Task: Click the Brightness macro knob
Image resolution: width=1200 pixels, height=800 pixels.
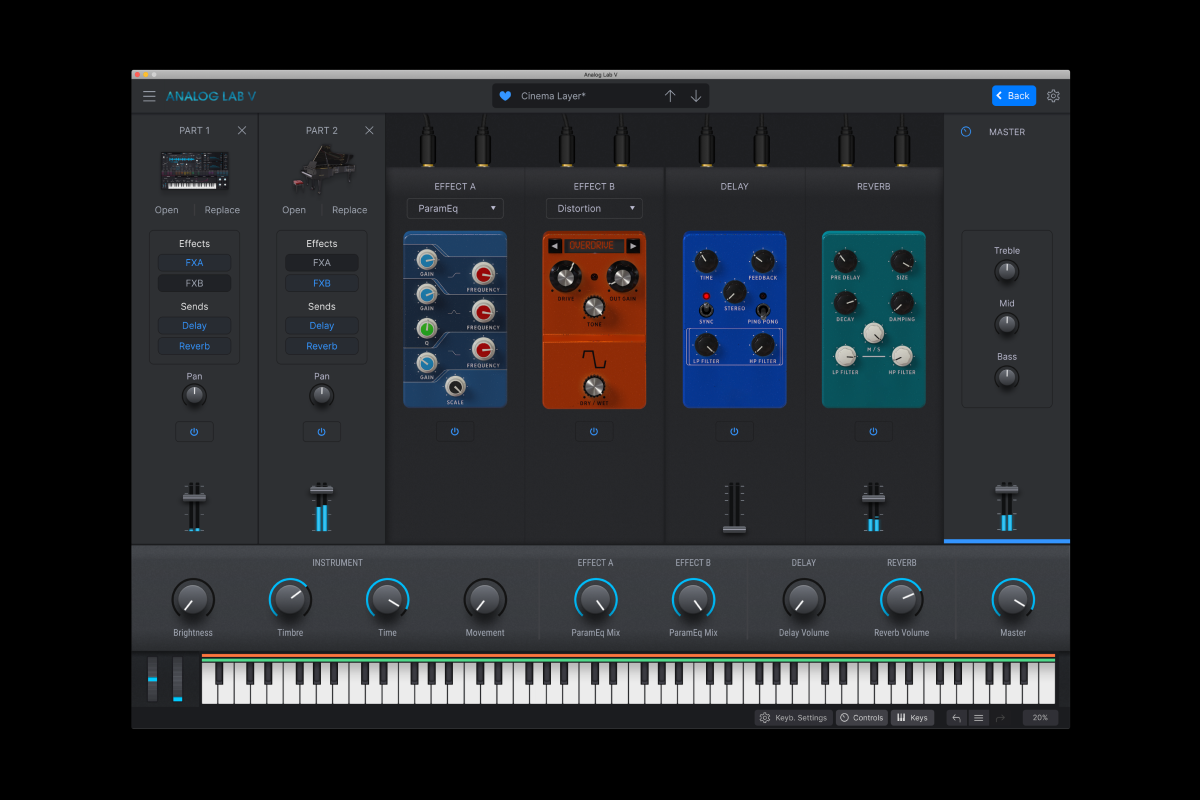Action: pyautogui.click(x=192, y=600)
